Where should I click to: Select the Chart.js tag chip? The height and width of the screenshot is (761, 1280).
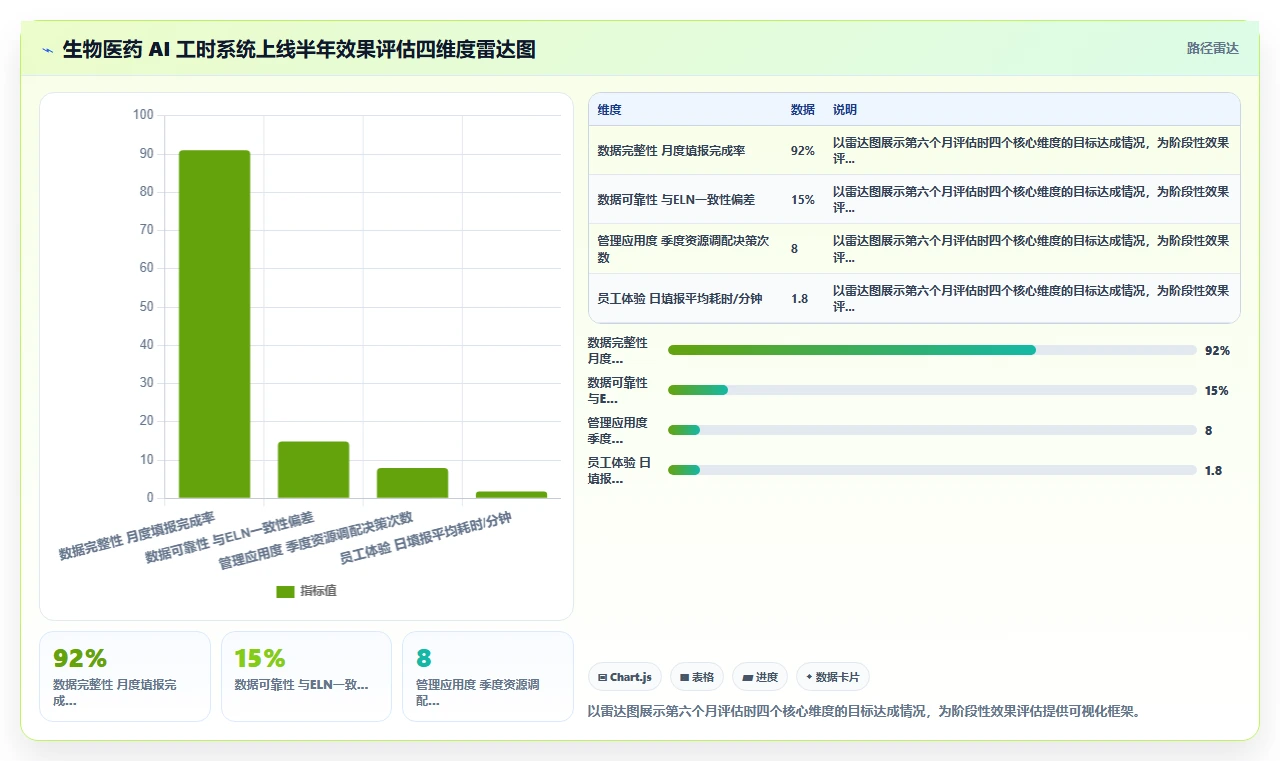625,677
